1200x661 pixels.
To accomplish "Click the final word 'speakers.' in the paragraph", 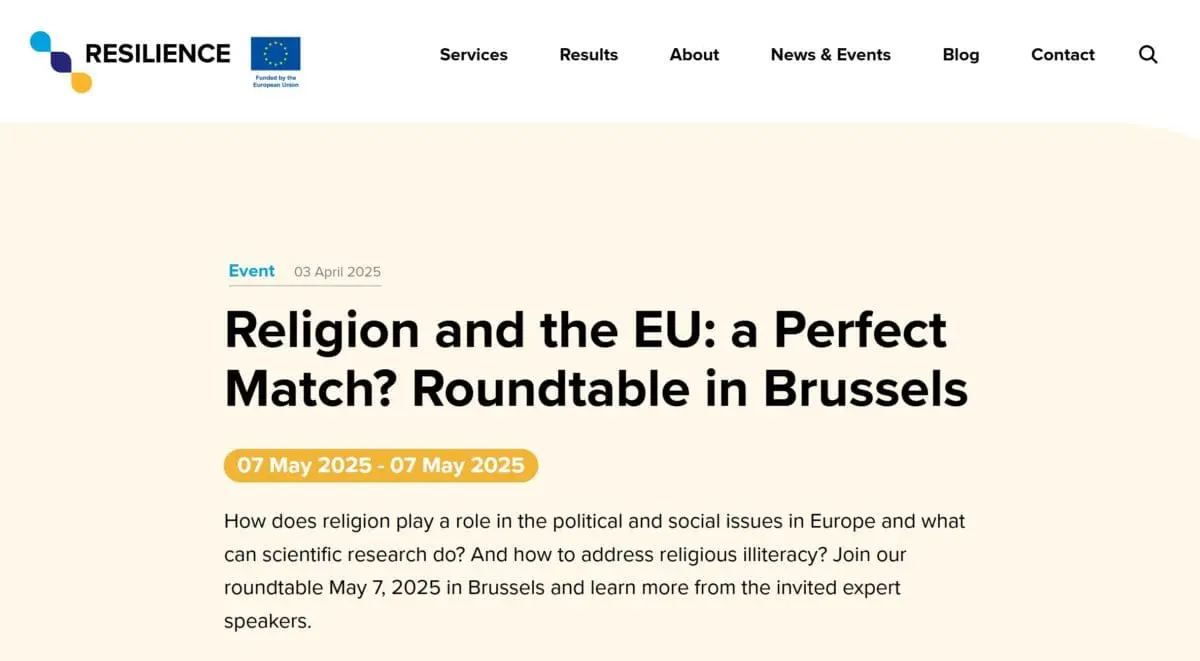I will pyautogui.click(x=267, y=620).
